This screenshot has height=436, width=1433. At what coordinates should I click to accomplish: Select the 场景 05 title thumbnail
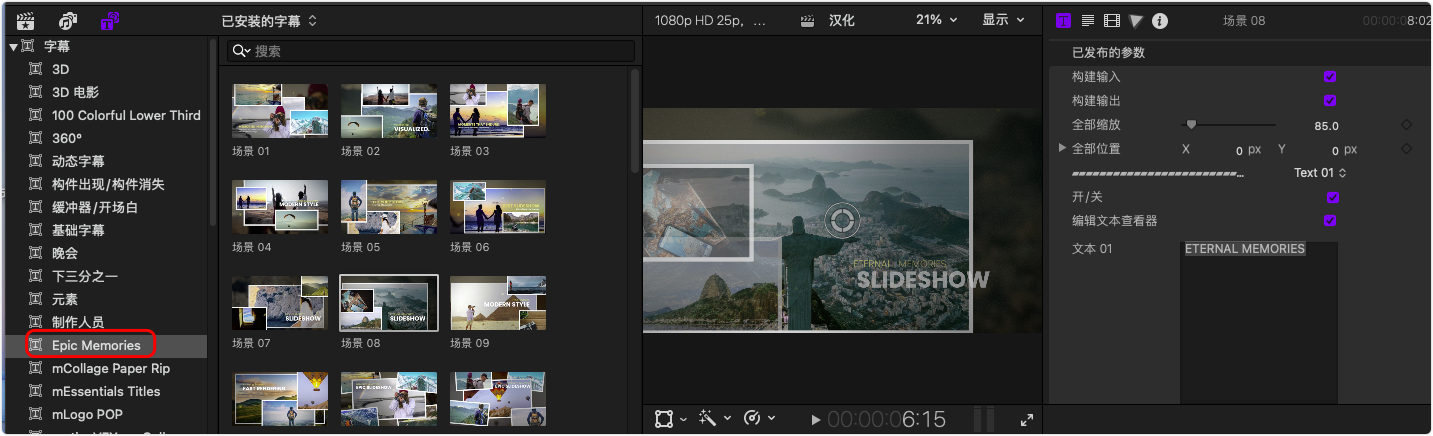coord(389,207)
